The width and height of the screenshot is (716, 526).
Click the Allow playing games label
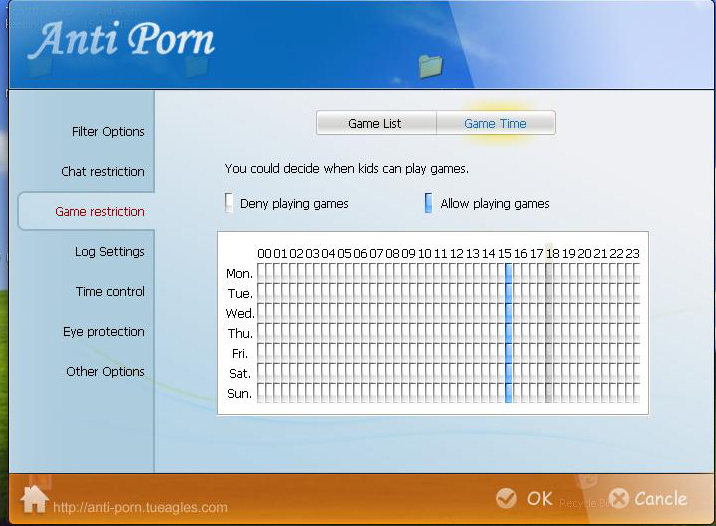(x=495, y=204)
